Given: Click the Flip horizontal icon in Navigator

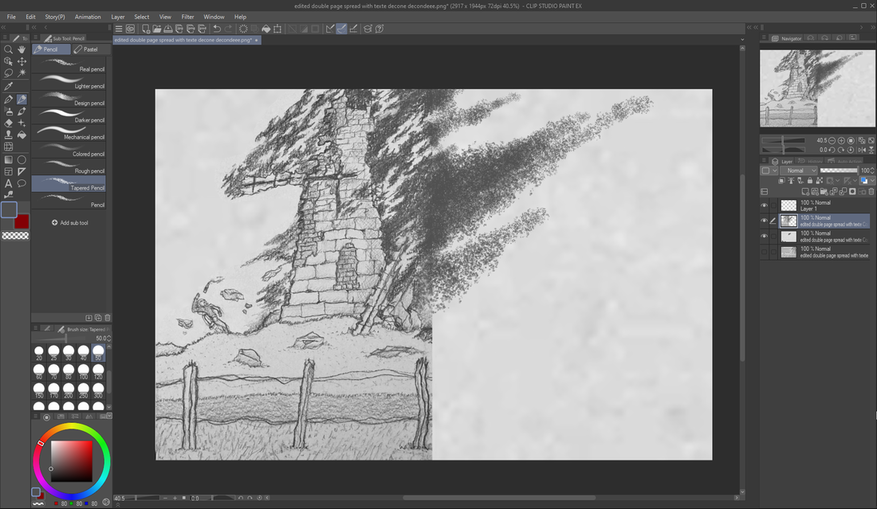Looking at the screenshot, I should click(862, 150).
